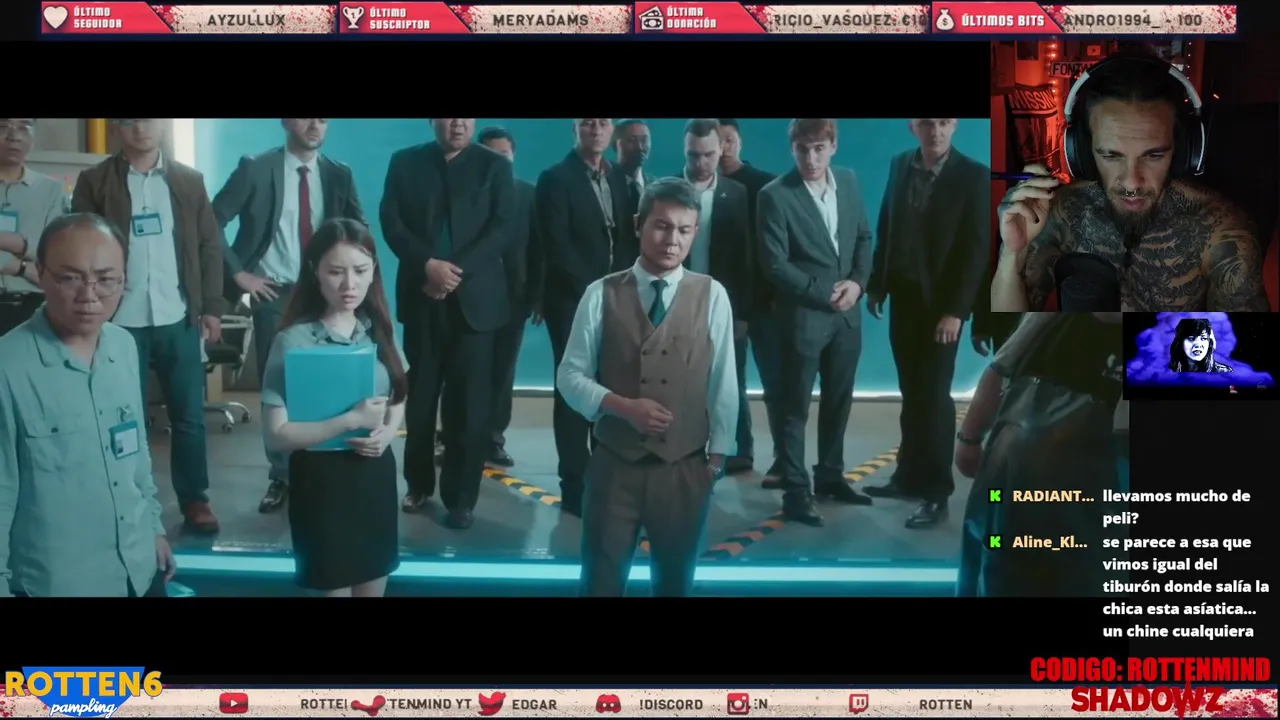Click the trophy icon for Último Suscriptor
This screenshot has width=1280, height=720.
pos(352,18)
